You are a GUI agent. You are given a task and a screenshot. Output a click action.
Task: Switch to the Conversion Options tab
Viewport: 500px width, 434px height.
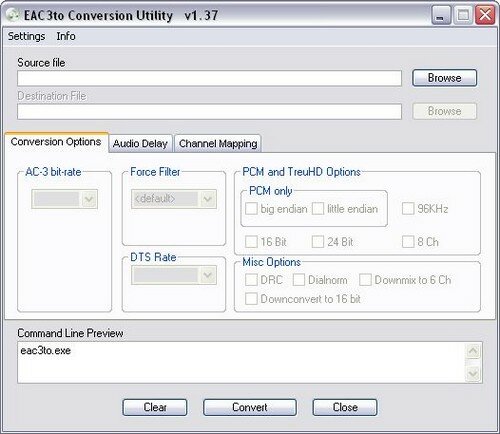coord(56,142)
